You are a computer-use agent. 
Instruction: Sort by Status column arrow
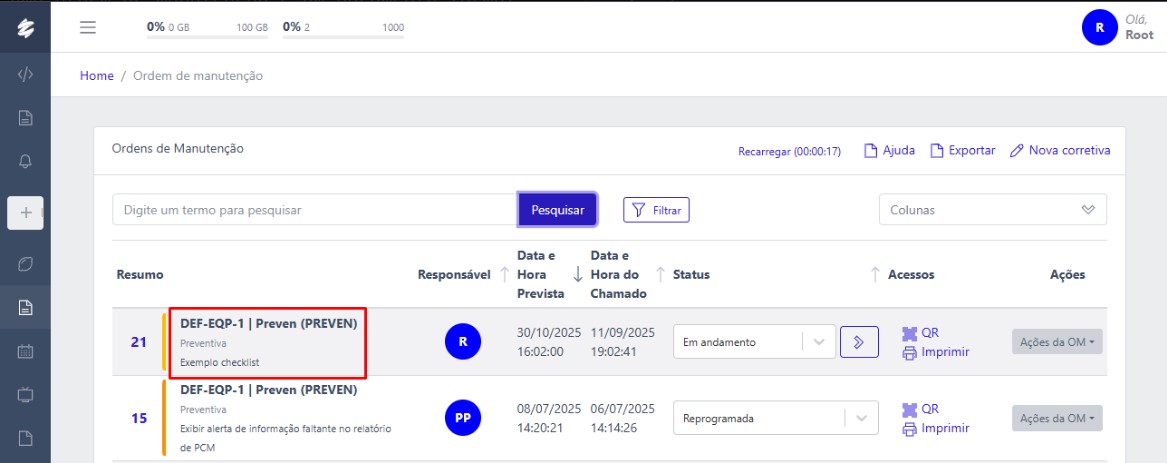(875, 275)
